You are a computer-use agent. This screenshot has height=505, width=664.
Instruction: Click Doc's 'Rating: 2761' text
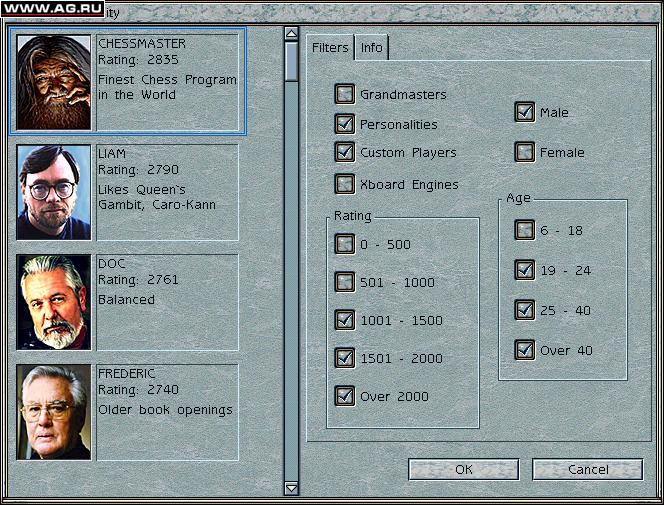[x=138, y=280]
